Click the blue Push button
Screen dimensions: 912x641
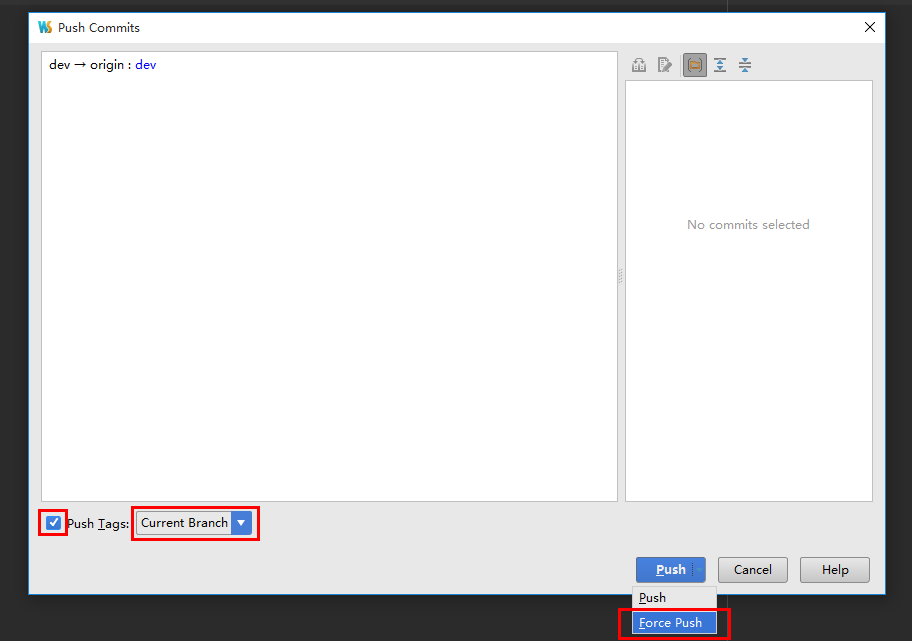(x=671, y=570)
